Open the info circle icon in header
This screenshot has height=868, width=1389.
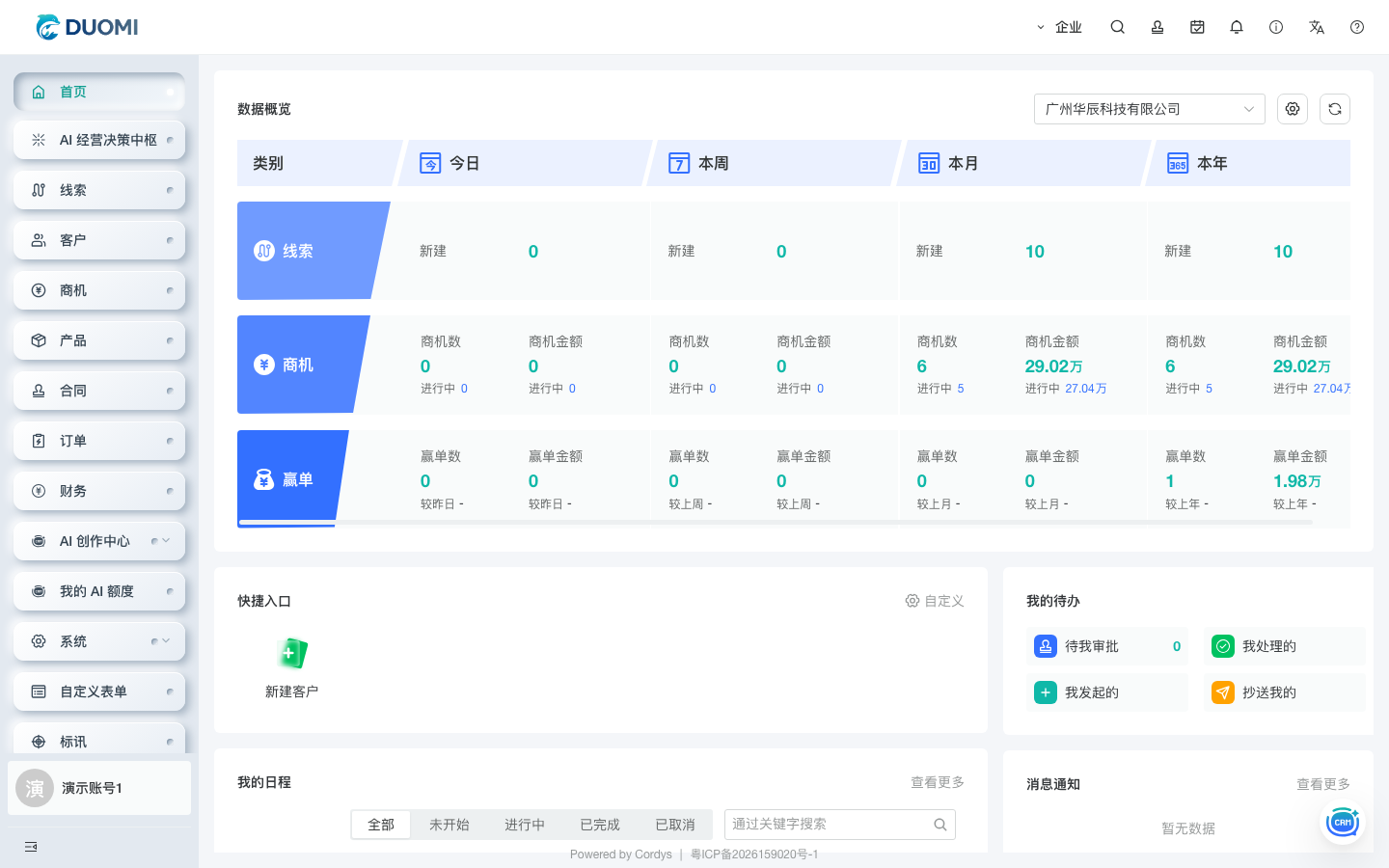pyautogui.click(x=1276, y=27)
